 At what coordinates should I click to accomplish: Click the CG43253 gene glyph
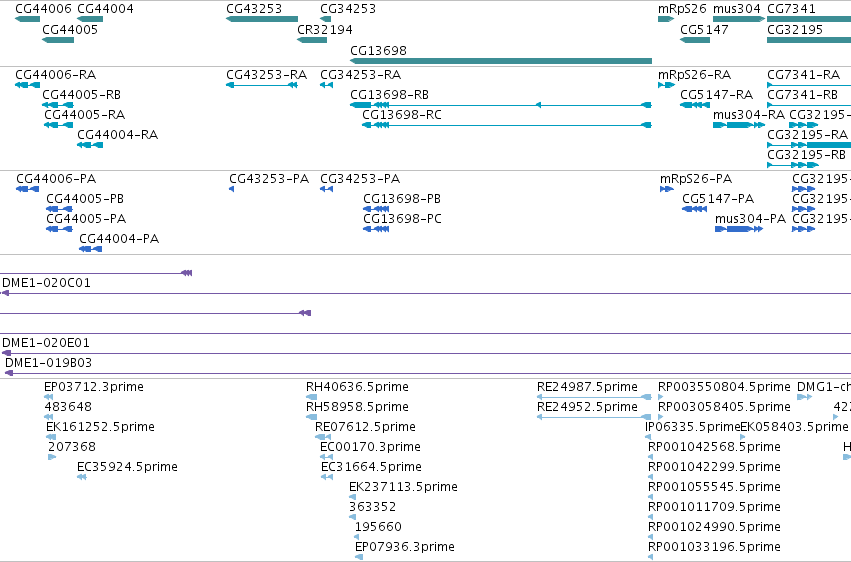click(262, 19)
